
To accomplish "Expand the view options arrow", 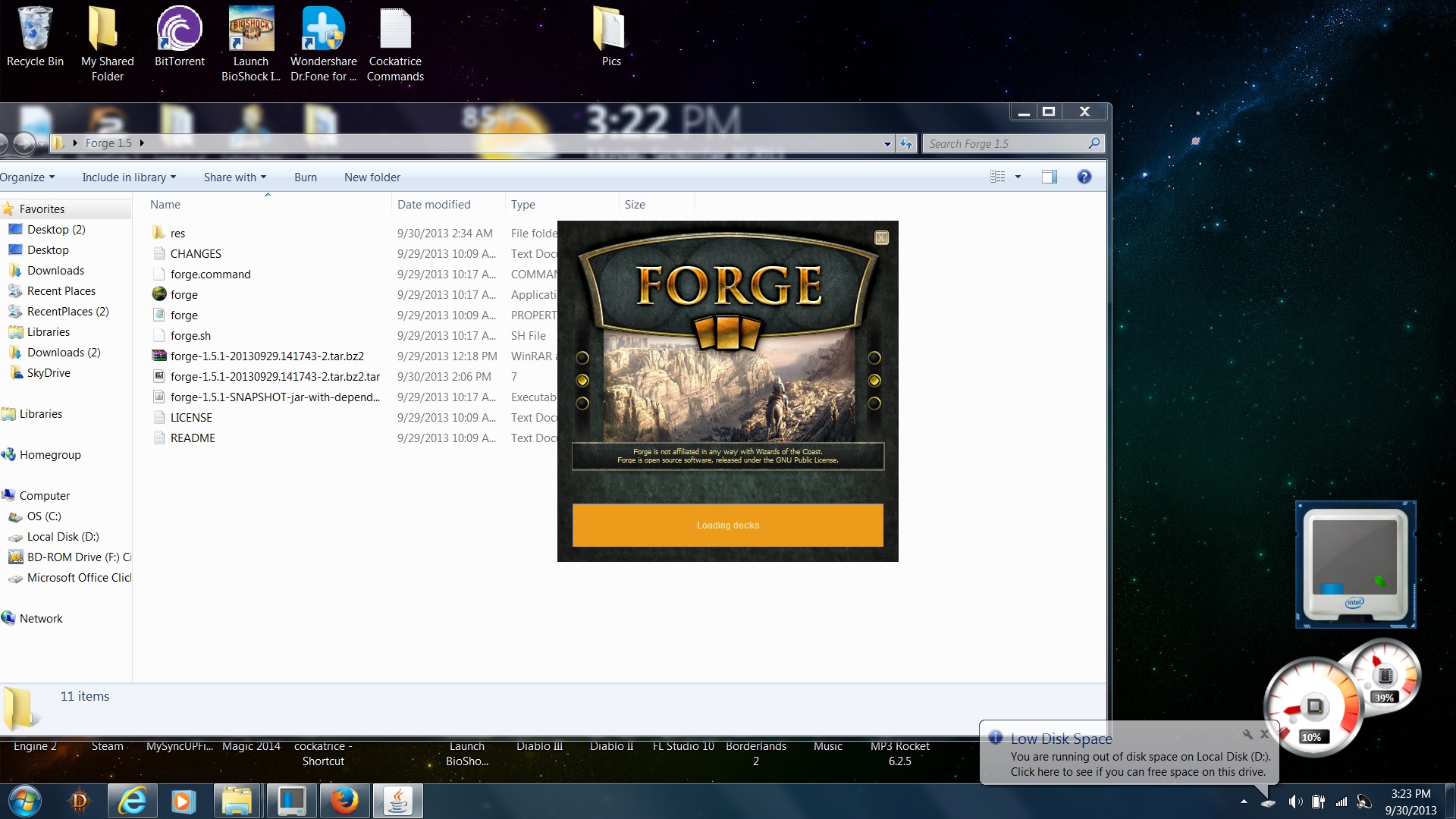I will (1018, 177).
